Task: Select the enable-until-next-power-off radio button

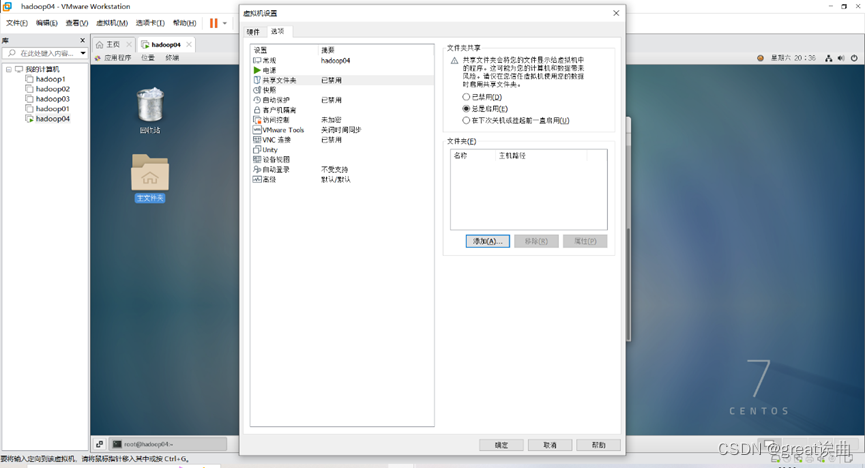Action: click(466, 120)
